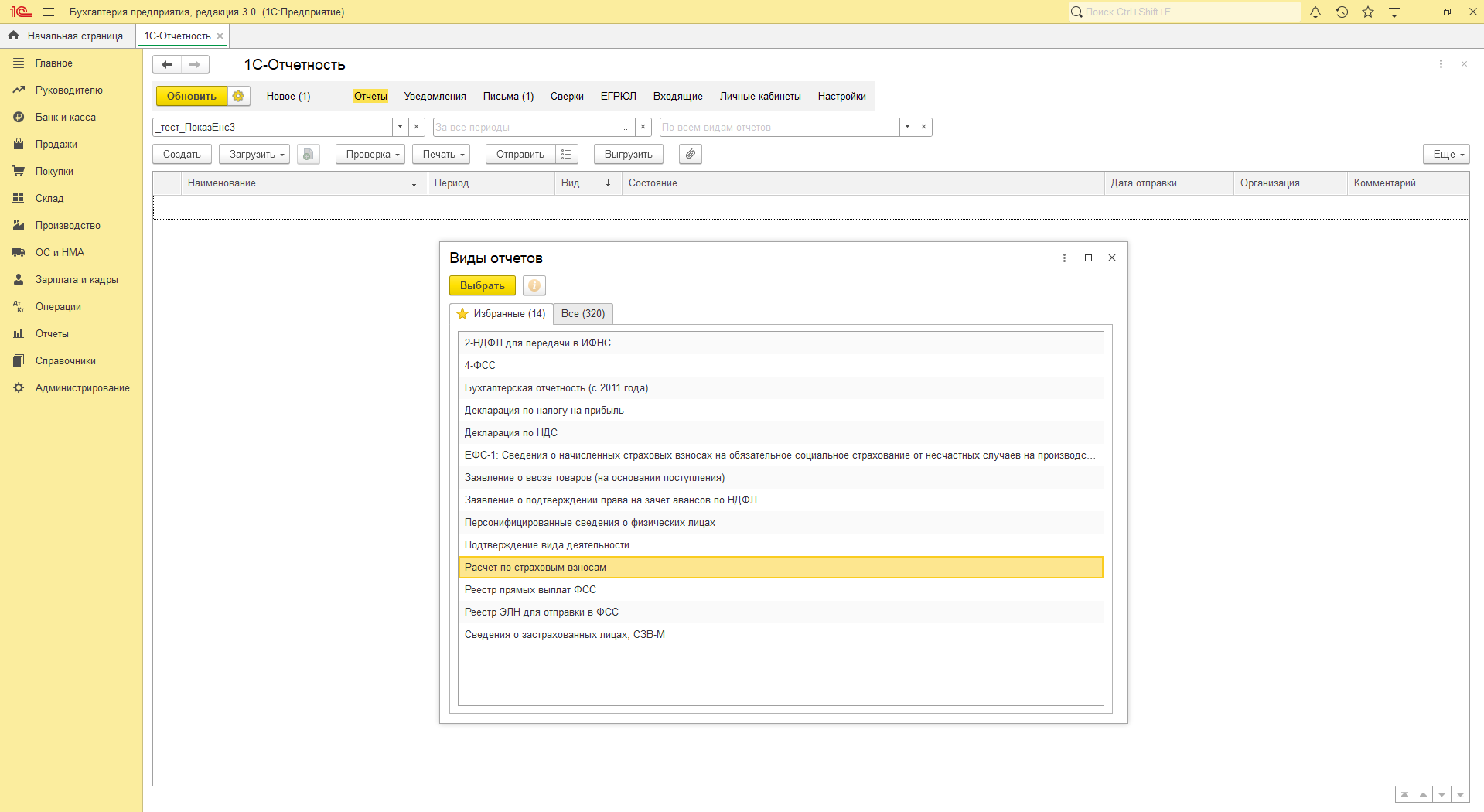Image resolution: width=1484 pixels, height=812 pixels.
Task: Click the ОС и НМА truck icon
Action: coord(19,252)
